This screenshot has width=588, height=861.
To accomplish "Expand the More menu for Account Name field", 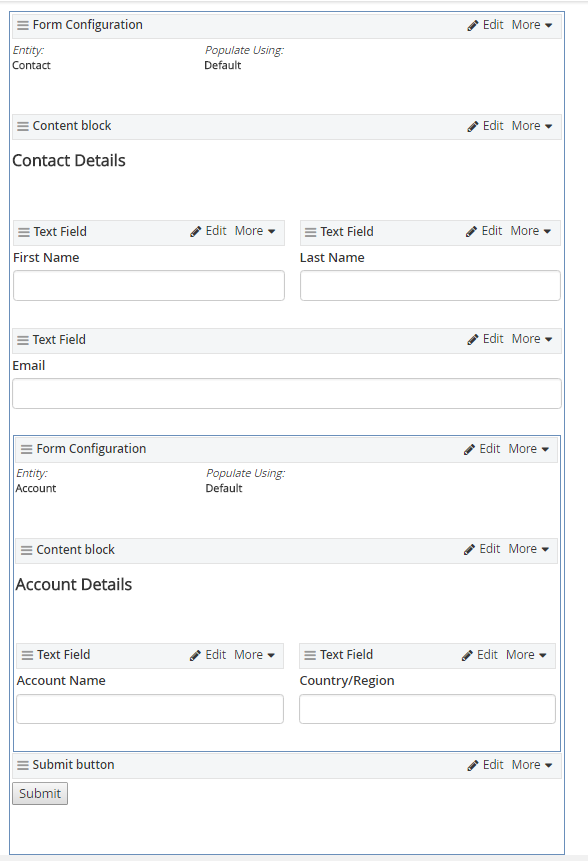I will pos(255,655).
